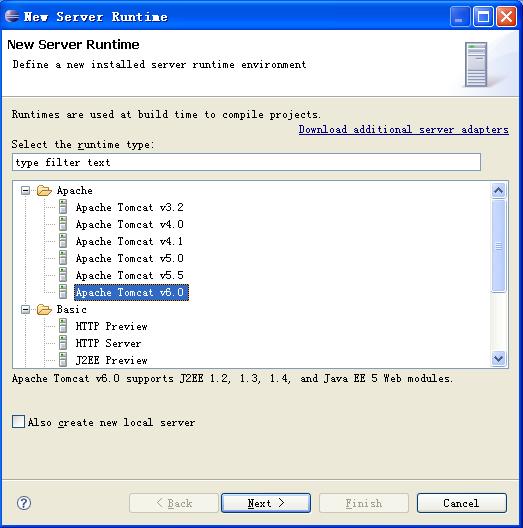
Task: Select Apache Tomcat v5.0 runtime
Action: [130, 258]
